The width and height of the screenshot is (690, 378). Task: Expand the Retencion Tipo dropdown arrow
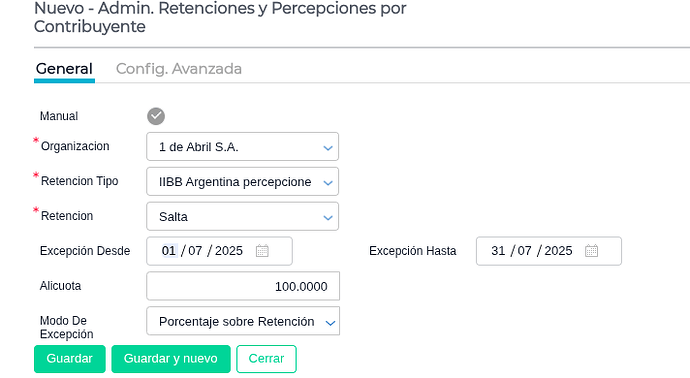coord(328,183)
